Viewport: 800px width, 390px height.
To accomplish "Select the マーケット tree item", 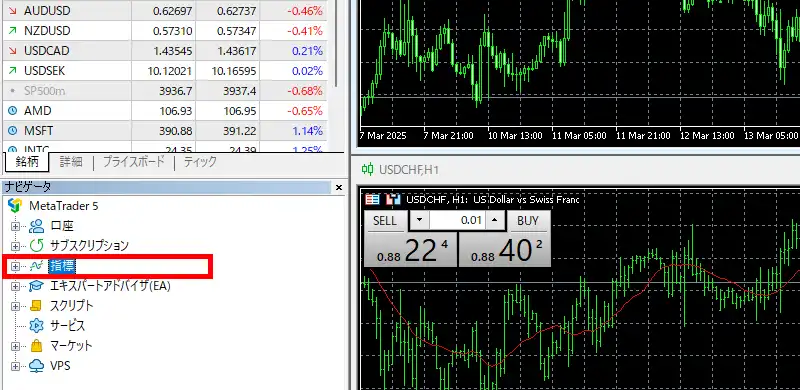I will click(x=71, y=346).
